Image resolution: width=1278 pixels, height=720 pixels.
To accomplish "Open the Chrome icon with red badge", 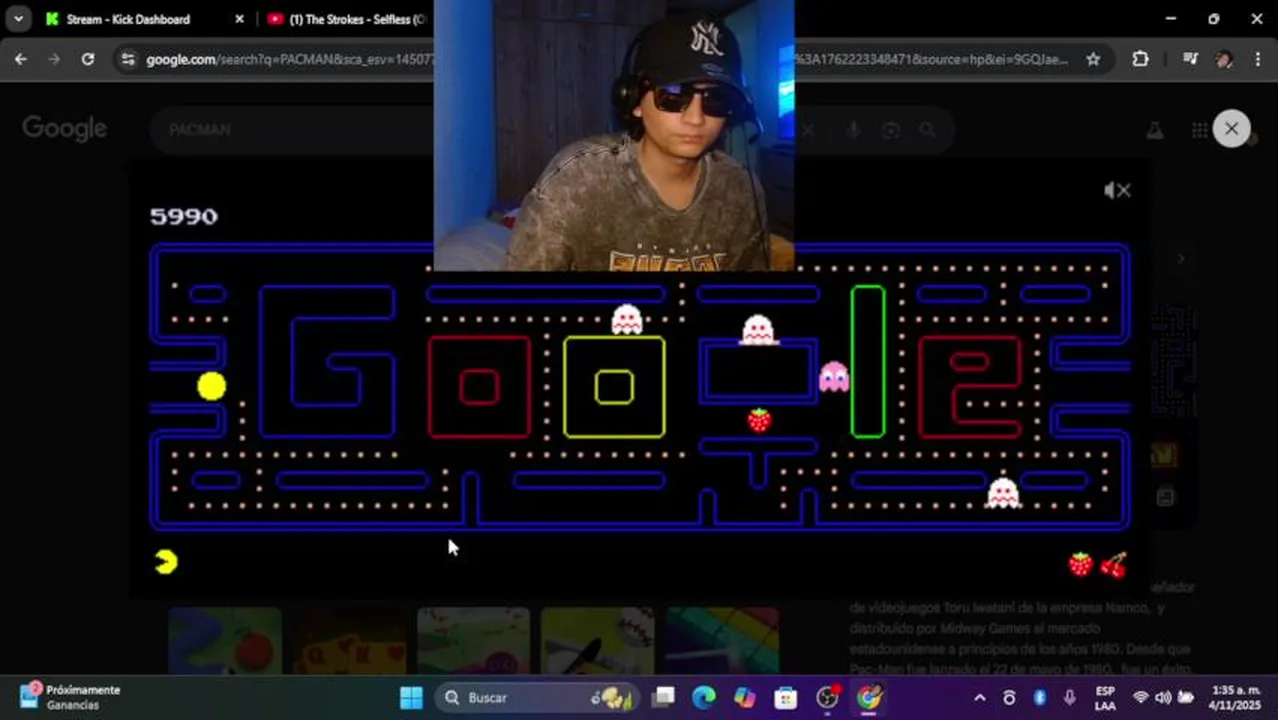I will pos(828,697).
